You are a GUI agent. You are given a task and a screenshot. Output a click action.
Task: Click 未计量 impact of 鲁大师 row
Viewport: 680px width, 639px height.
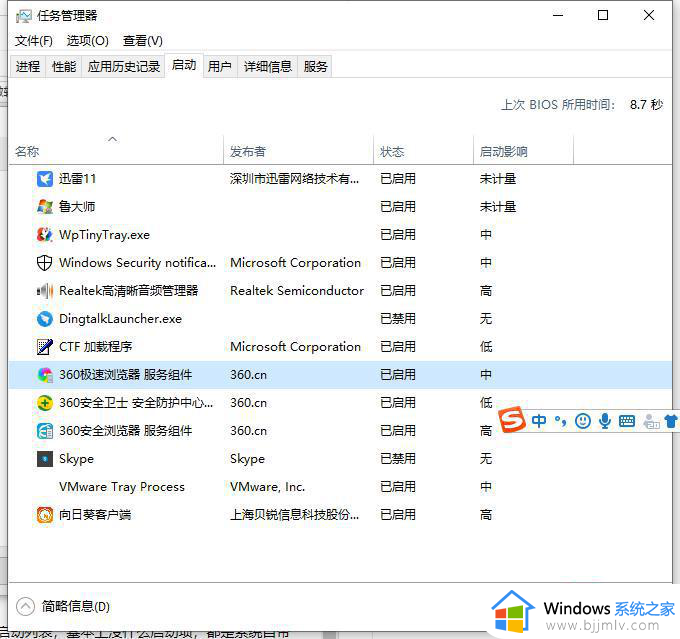[498, 206]
